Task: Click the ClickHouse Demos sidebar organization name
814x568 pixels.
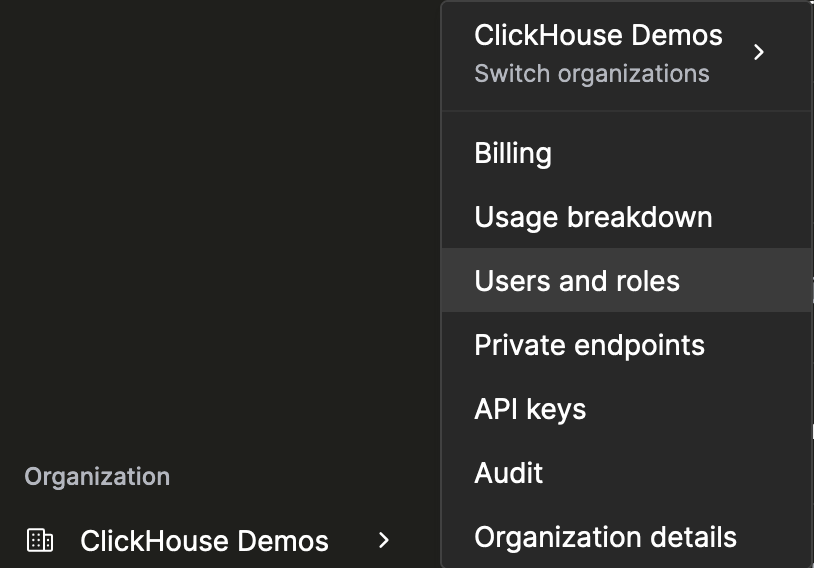Action: [204, 541]
